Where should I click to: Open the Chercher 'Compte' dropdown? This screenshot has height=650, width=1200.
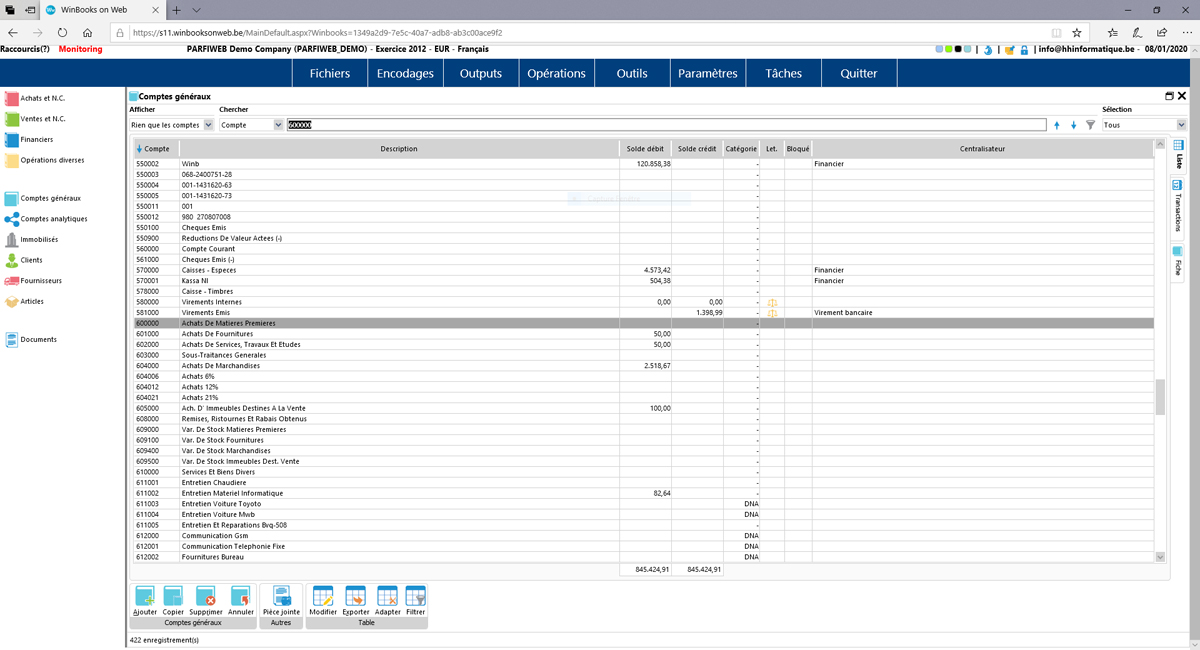coord(278,125)
